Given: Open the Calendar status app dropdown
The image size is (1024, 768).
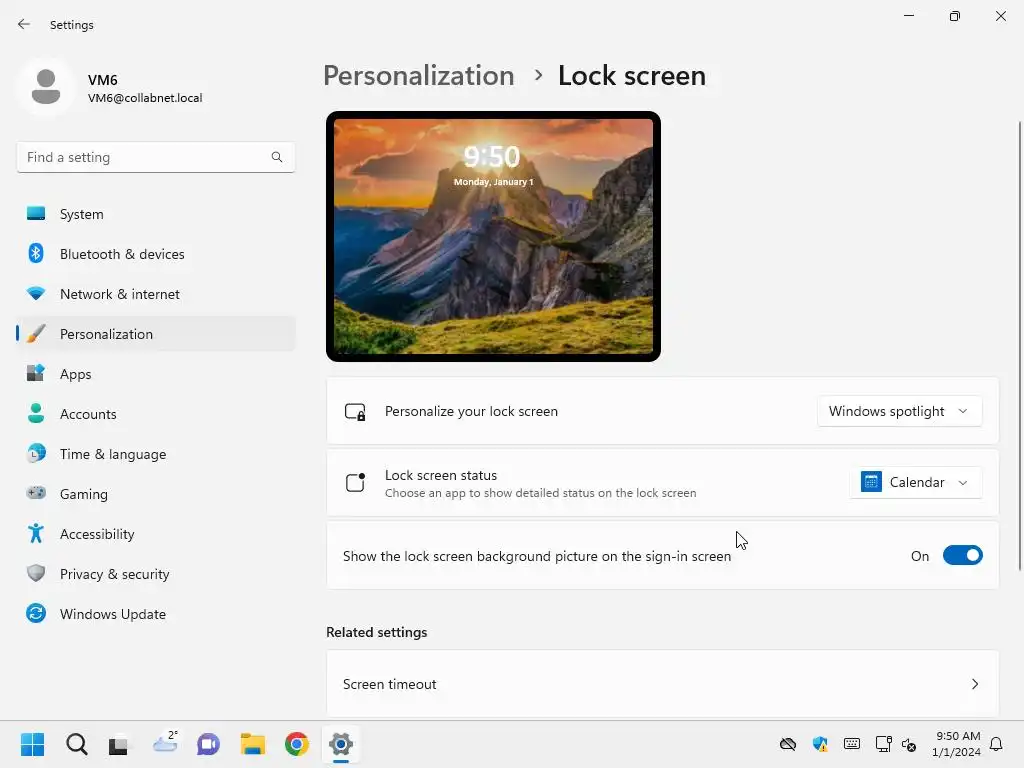Looking at the screenshot, I should pos(916,483).
